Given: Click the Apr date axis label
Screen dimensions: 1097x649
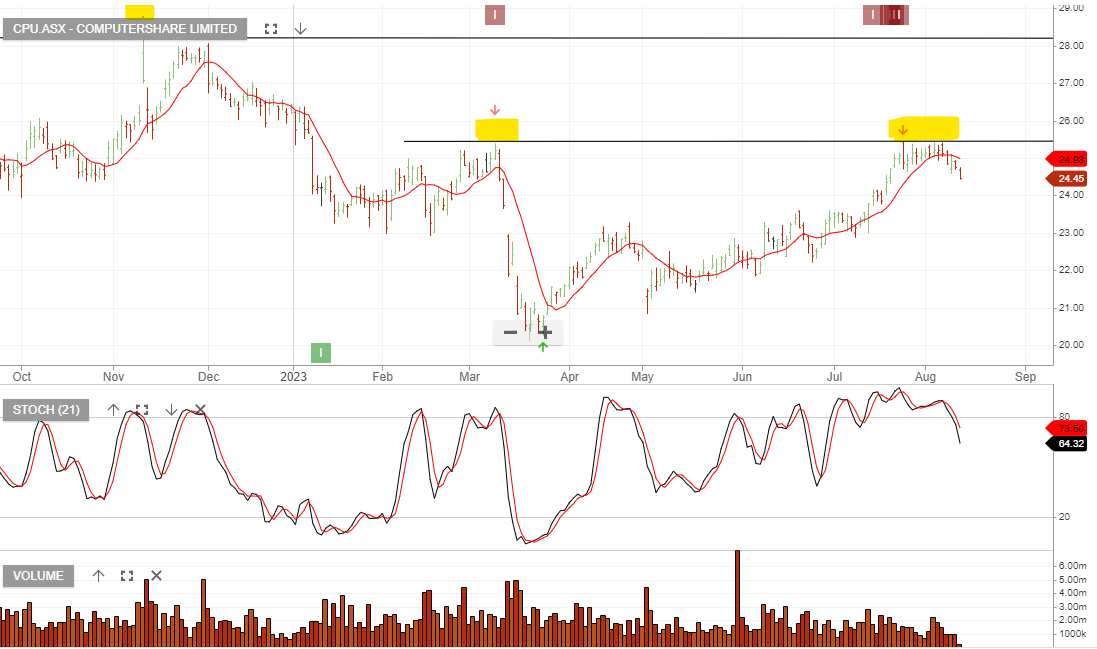Looking at the screenshot, I should point(569,377).
